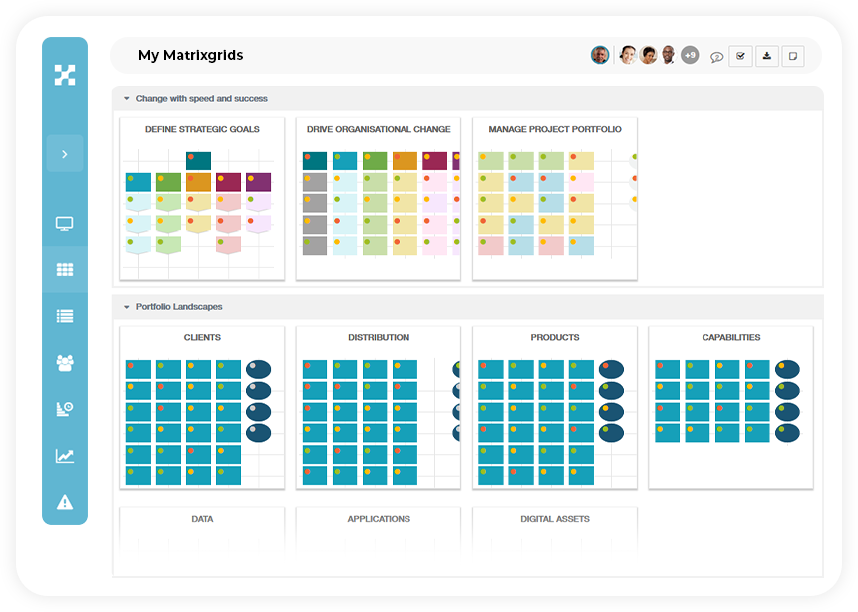Image resolution: width=858 pixels, height=612 pixels.
Task: Open the Products matrixgrid
Action: click(x=555, y=407)
